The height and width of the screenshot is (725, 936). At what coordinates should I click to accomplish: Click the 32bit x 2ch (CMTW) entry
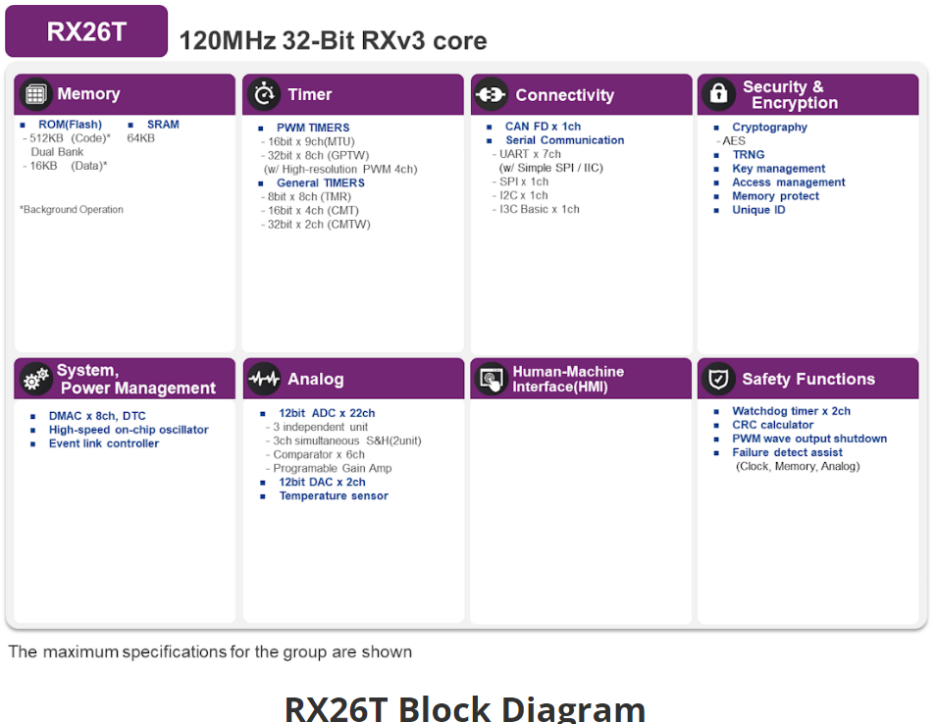[x=316, y=224]
